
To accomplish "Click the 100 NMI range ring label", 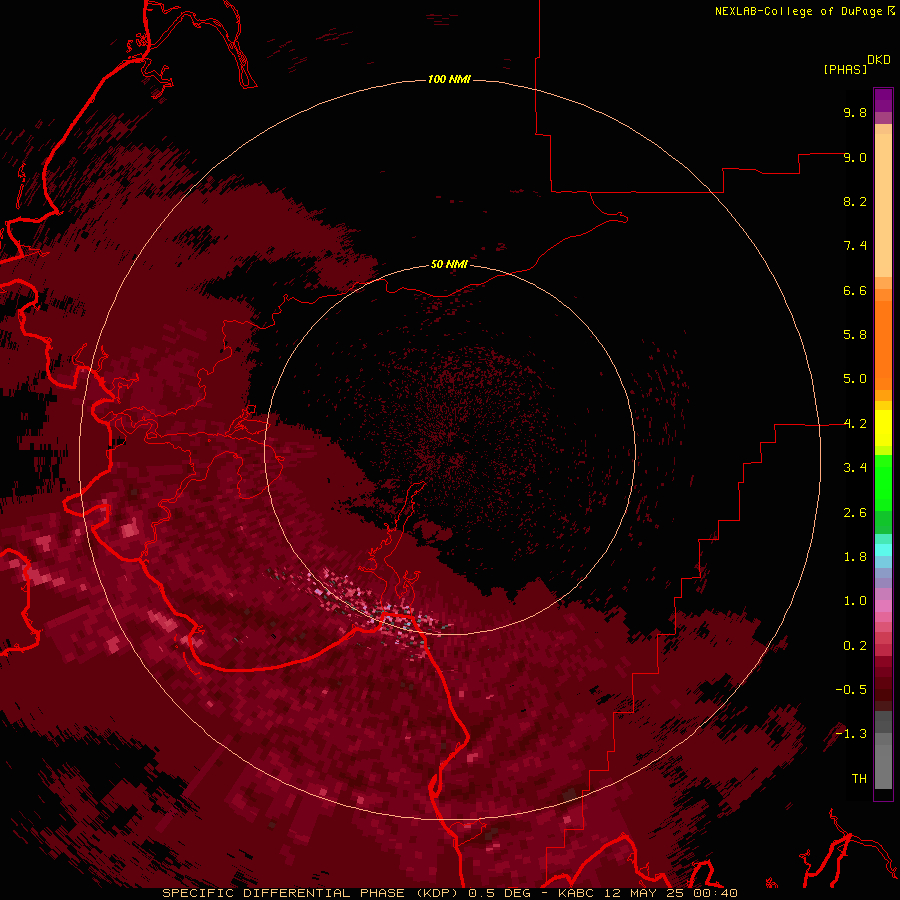I will [x=449, y=79].
